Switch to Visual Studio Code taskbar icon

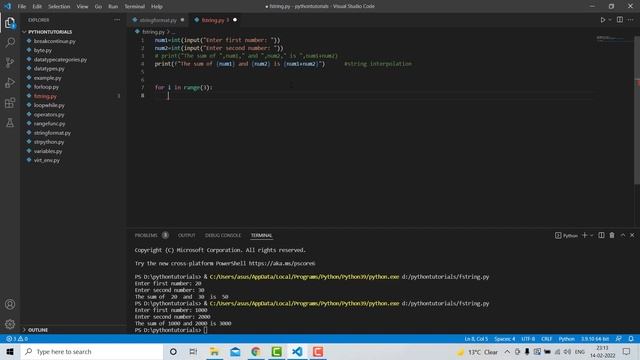[297, 351]
